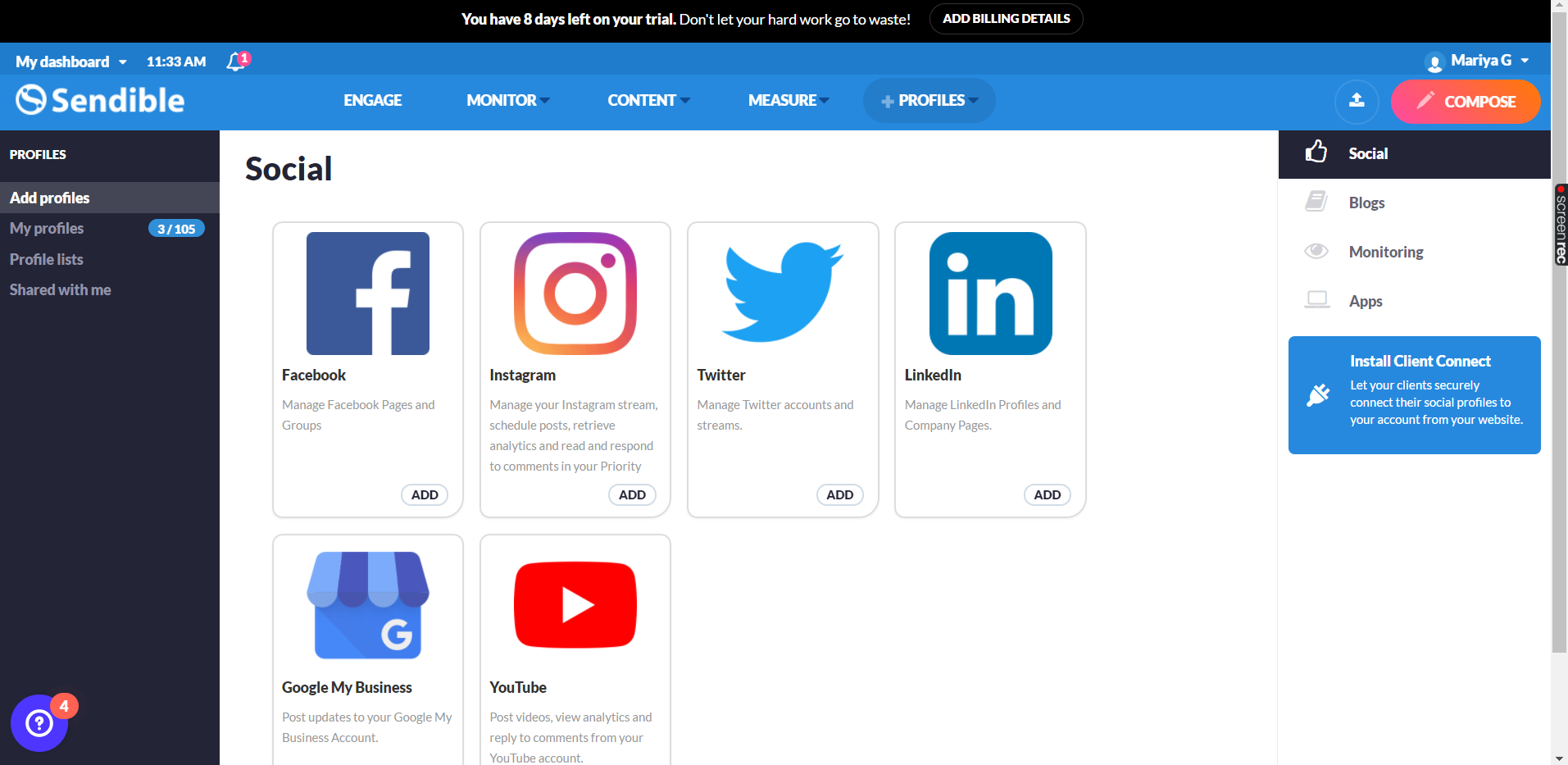The image size is (1568, 765).
Task: Click the upload icon button
Action: pos(1357,101)
